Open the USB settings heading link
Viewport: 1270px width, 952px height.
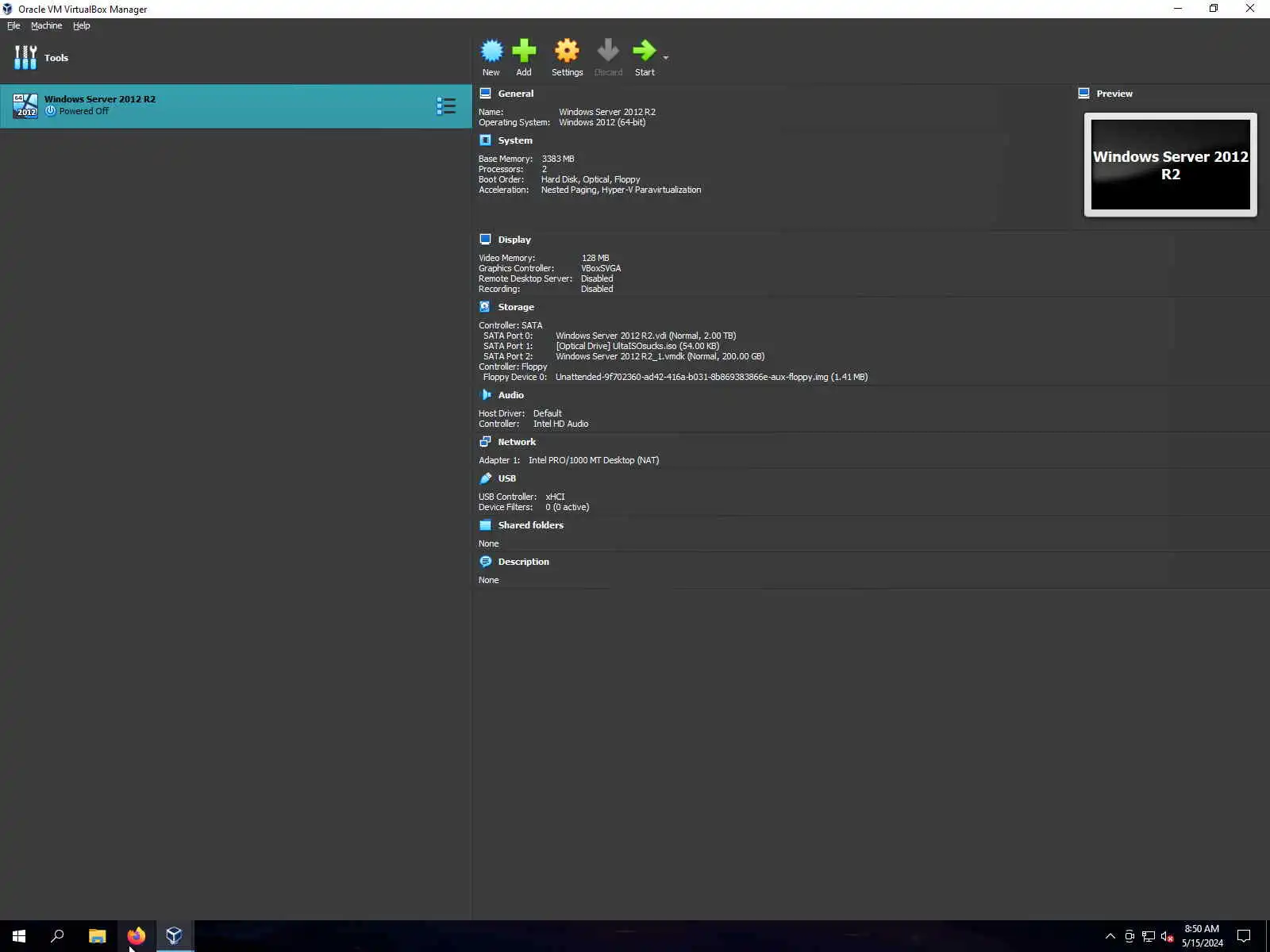tap(507, 478)
